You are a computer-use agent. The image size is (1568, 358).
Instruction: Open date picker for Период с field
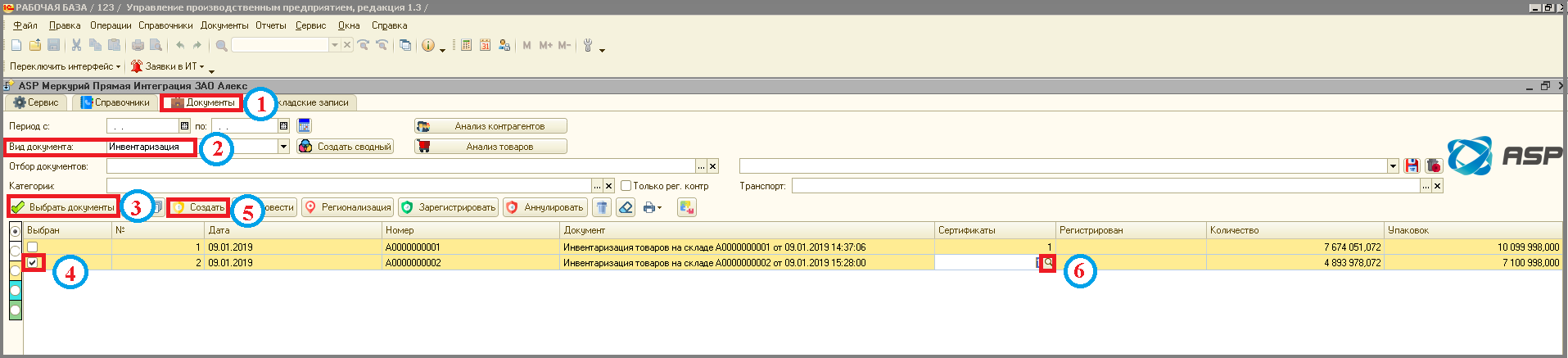[x=185, y=126]
